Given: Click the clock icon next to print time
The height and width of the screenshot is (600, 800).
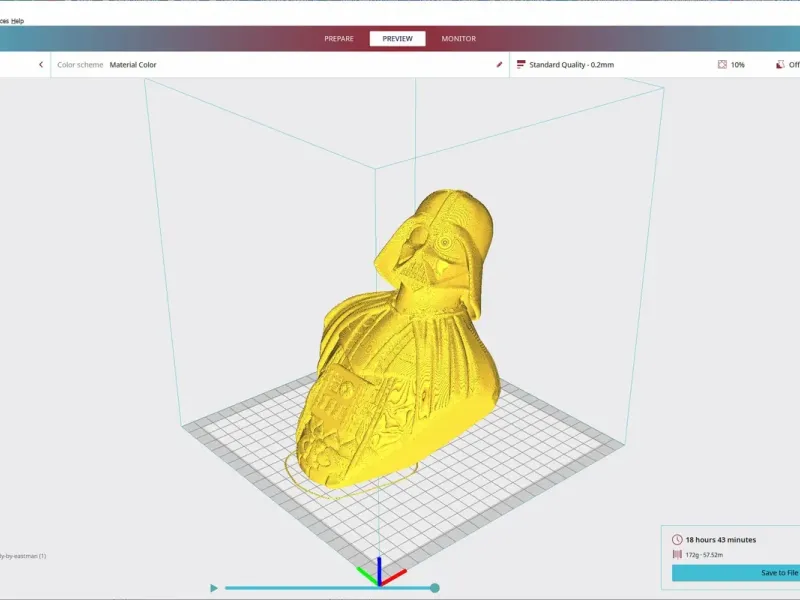Looking at the screenshot, I should click(x=677, y=540).
